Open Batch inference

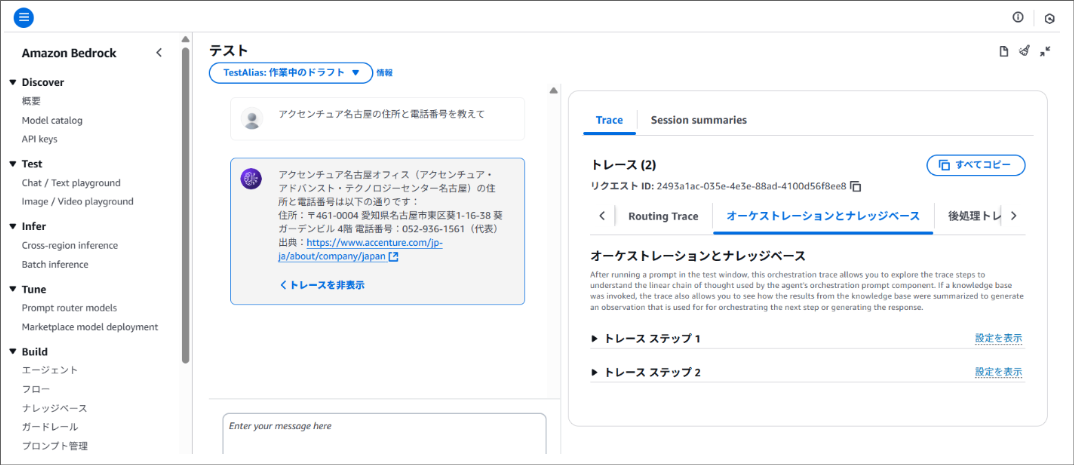tap(55, 264)
